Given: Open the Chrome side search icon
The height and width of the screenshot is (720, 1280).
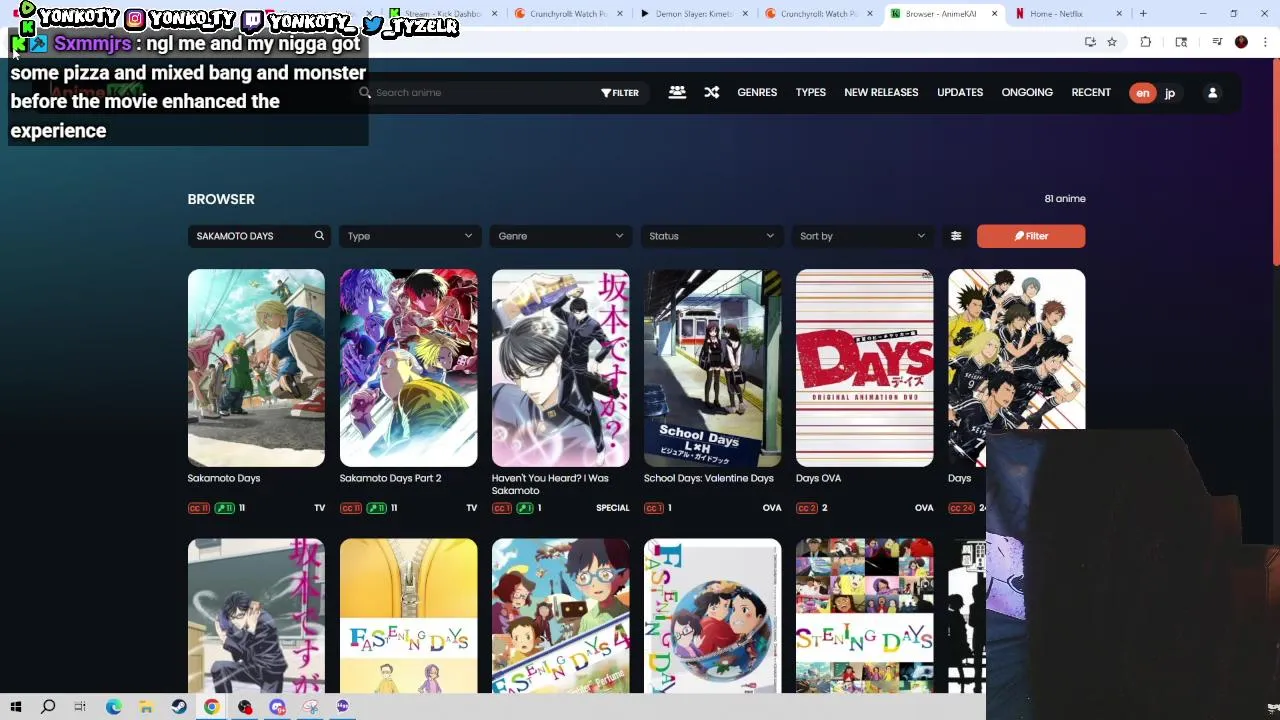Looking at the screenshot, I should [1181, 42].
